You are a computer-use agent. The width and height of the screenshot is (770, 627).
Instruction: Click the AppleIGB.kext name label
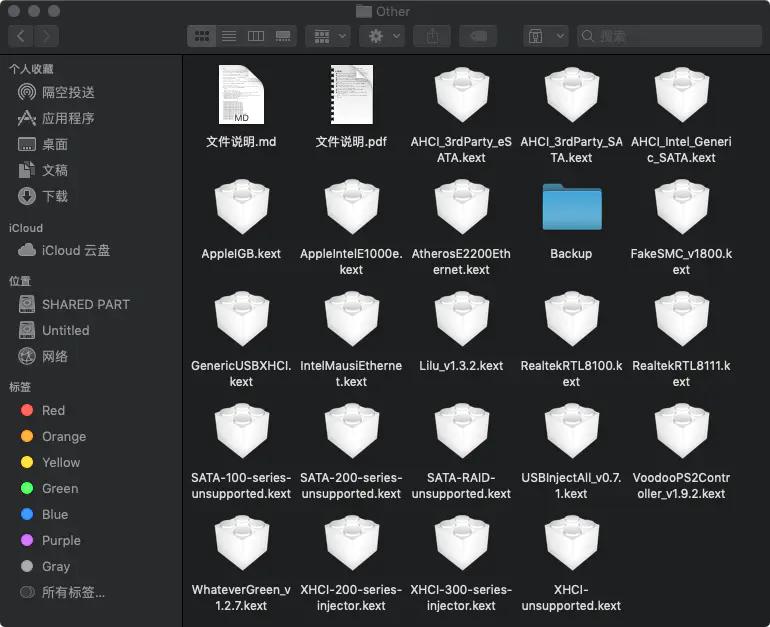241,254
